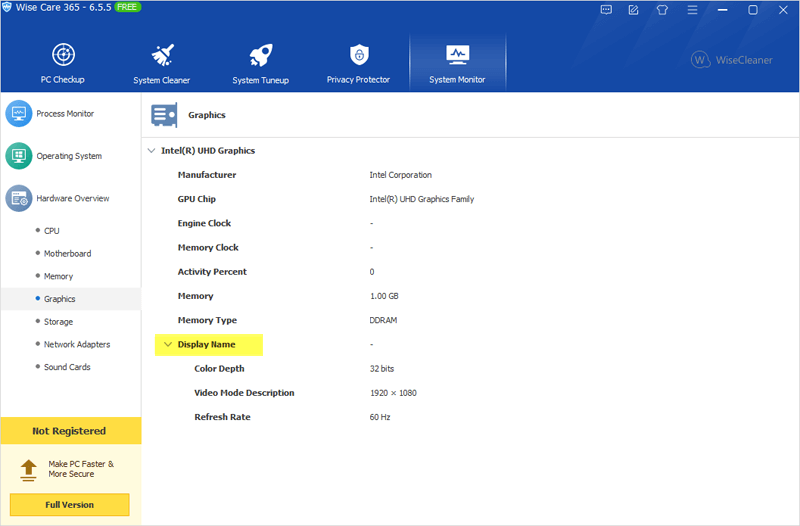Open the Operating System label
The image size is (800, 526).
[69, 156]
